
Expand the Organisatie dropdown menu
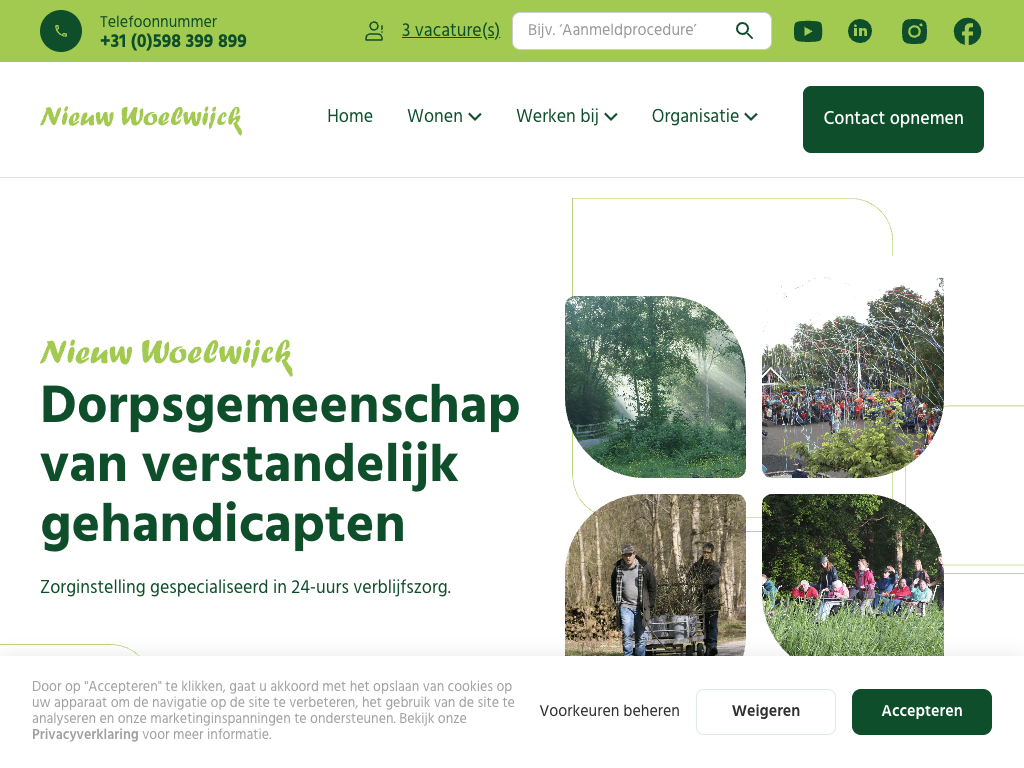tap(704, 116)
